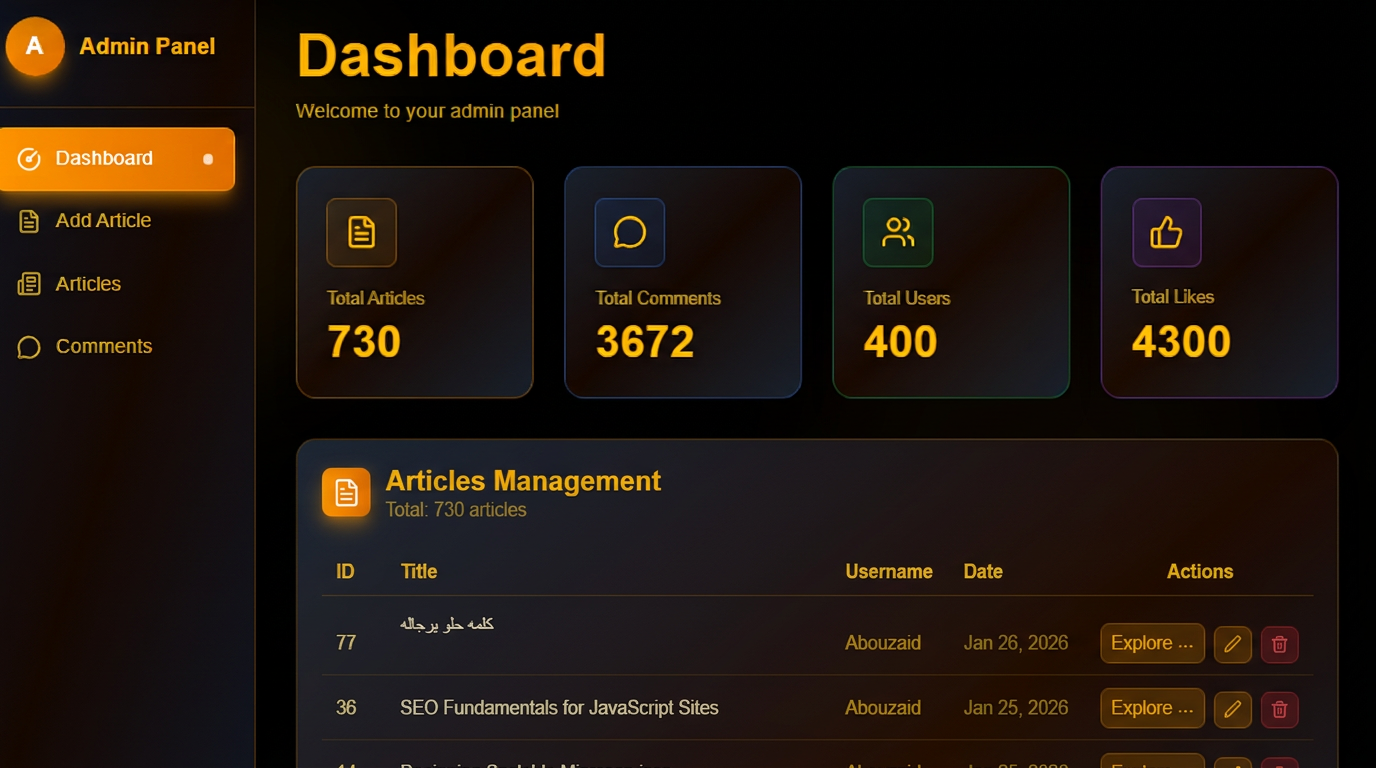This screenshot has height=768, width=1376.
Task: Click username Abouzaid in article 77 row
Action: point(883,643)
